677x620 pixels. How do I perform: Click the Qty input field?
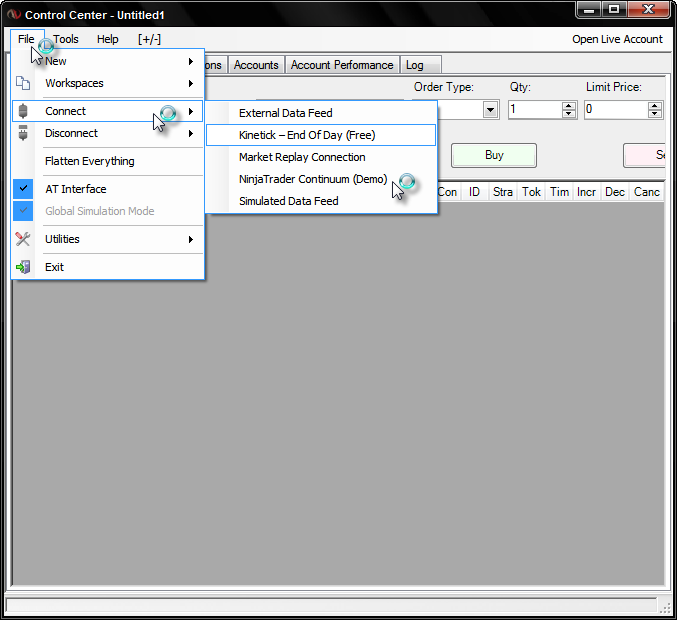click(535, 110)
